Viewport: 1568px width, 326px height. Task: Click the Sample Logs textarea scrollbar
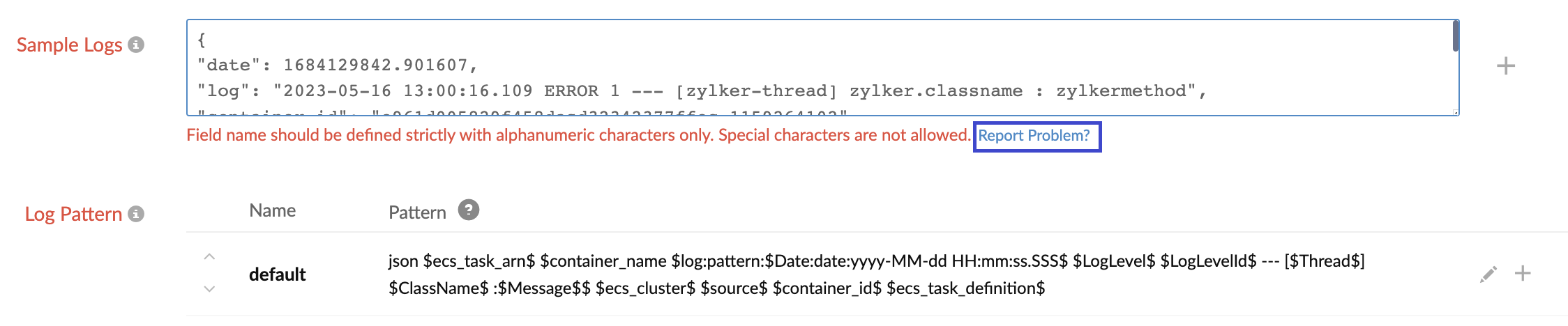click(1456, 36)
